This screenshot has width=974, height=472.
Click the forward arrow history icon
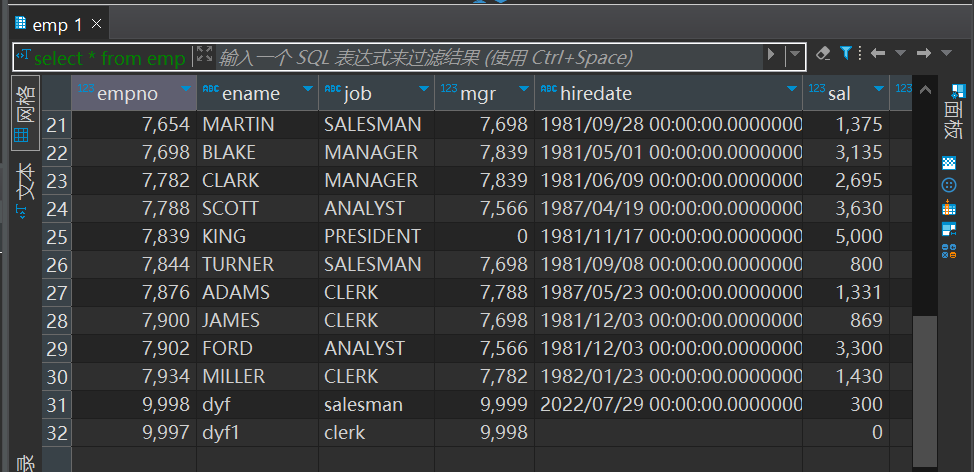(924, 53)
